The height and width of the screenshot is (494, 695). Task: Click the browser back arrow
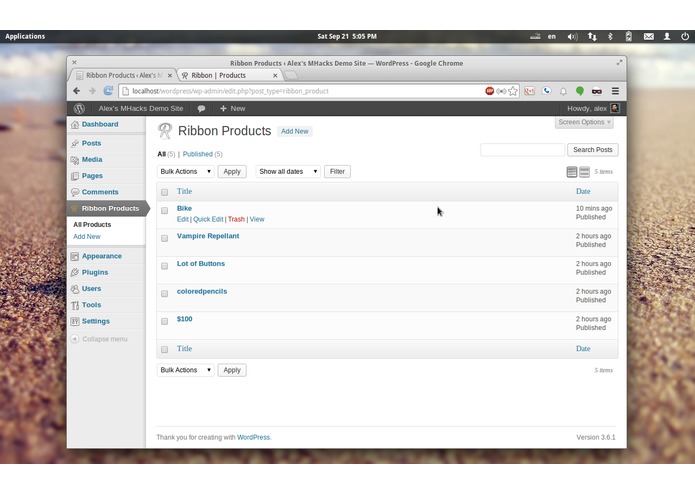[x=77, y=91]
